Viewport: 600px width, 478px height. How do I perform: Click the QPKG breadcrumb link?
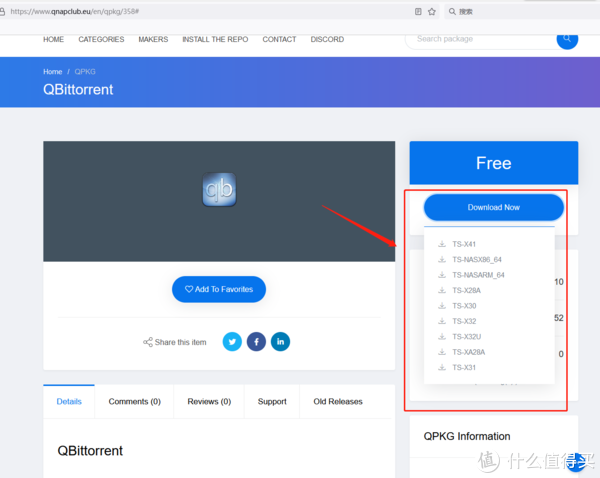(x=85, y=72)
